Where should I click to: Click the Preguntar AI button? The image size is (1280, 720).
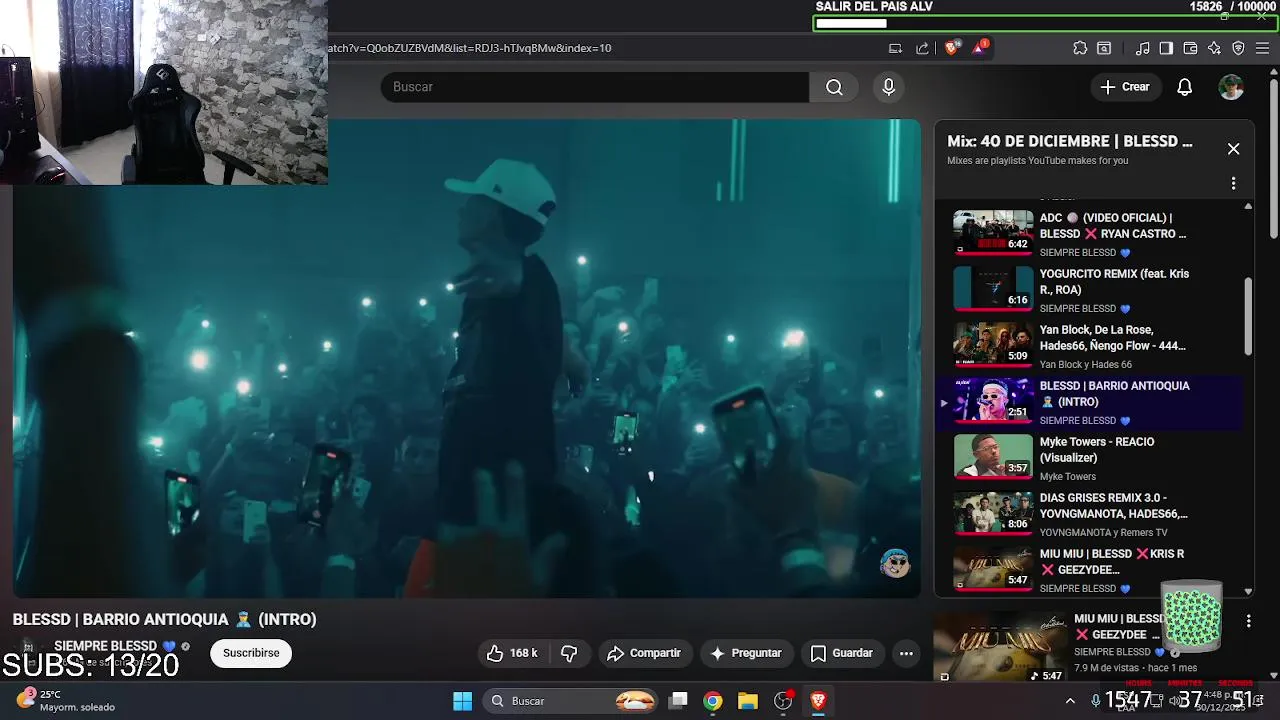(746, 653)
